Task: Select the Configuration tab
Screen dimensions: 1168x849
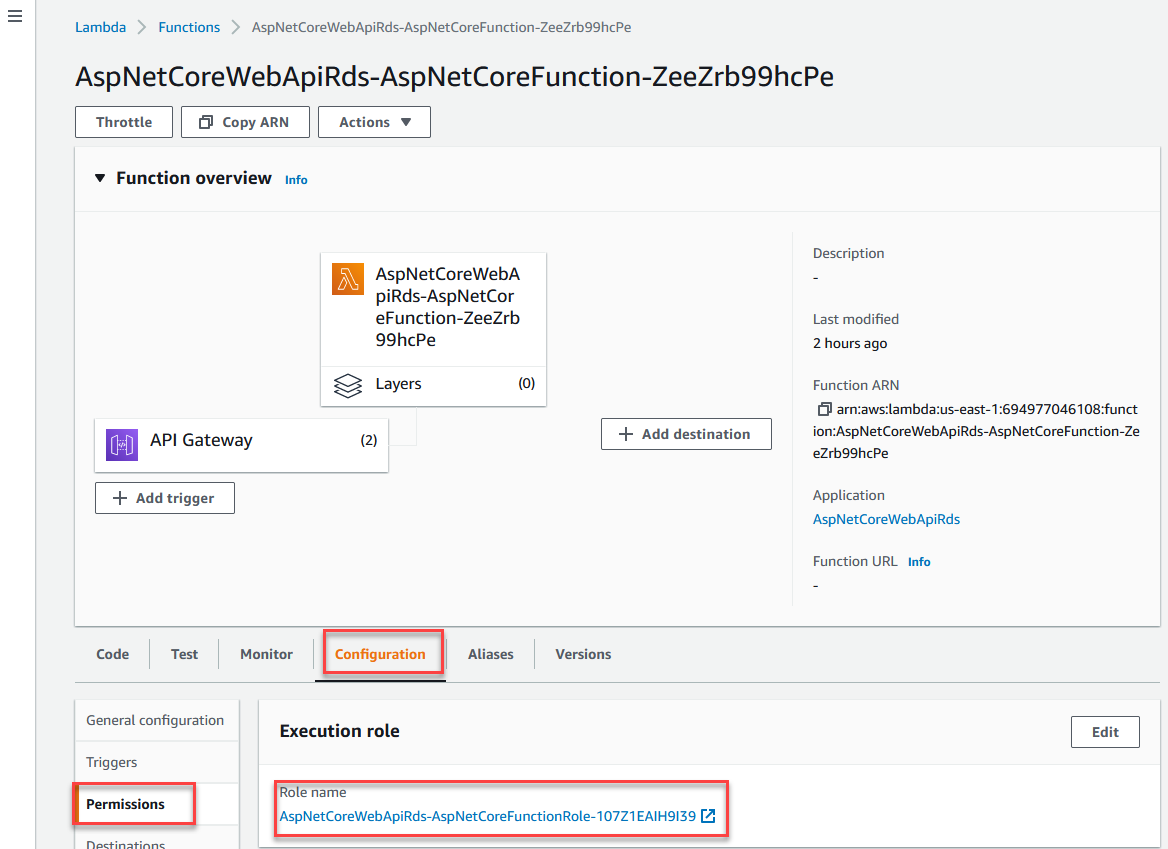Action: (380, 654)
